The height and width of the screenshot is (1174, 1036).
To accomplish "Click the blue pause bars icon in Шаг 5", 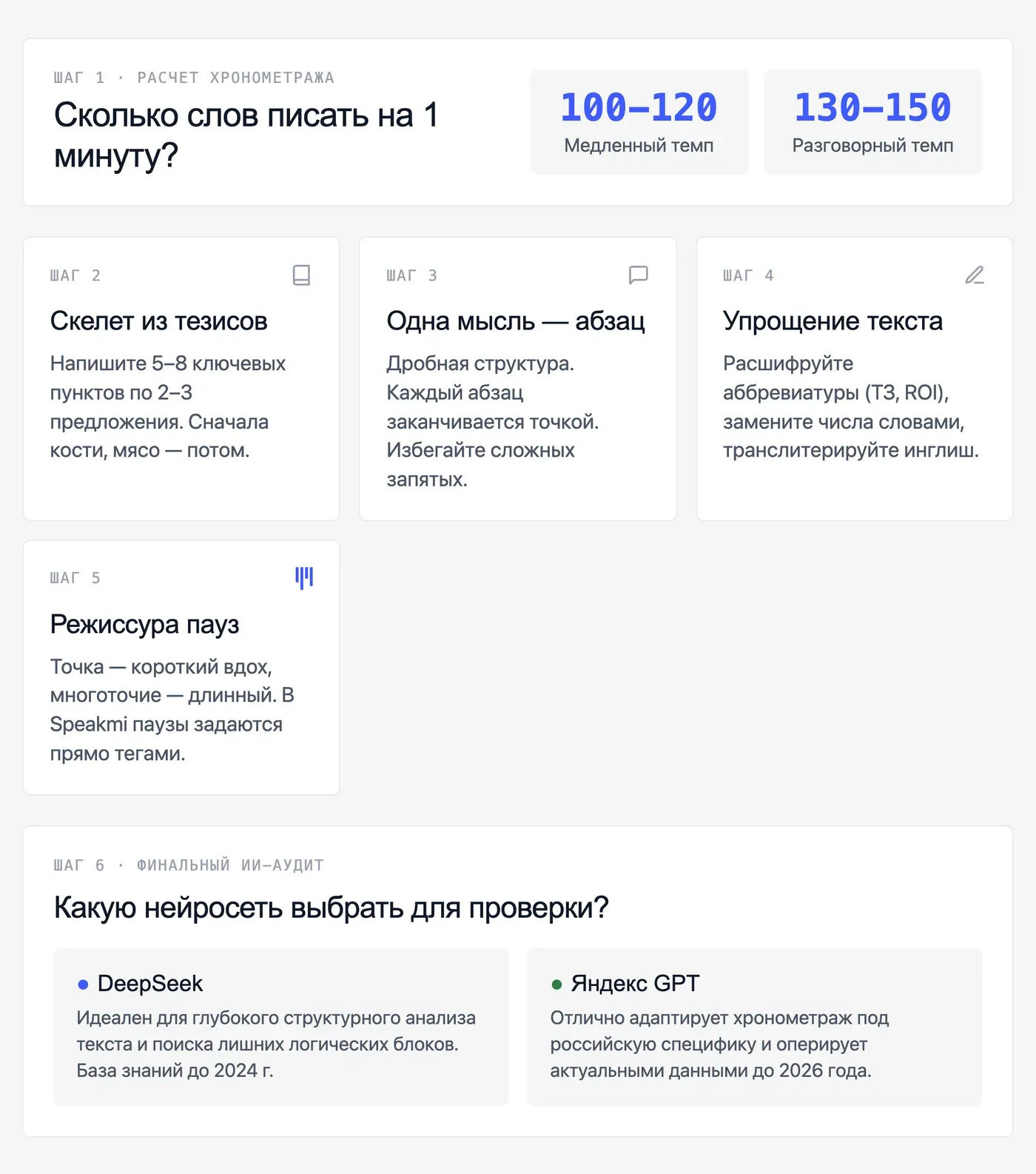I will tap(304, 577).
